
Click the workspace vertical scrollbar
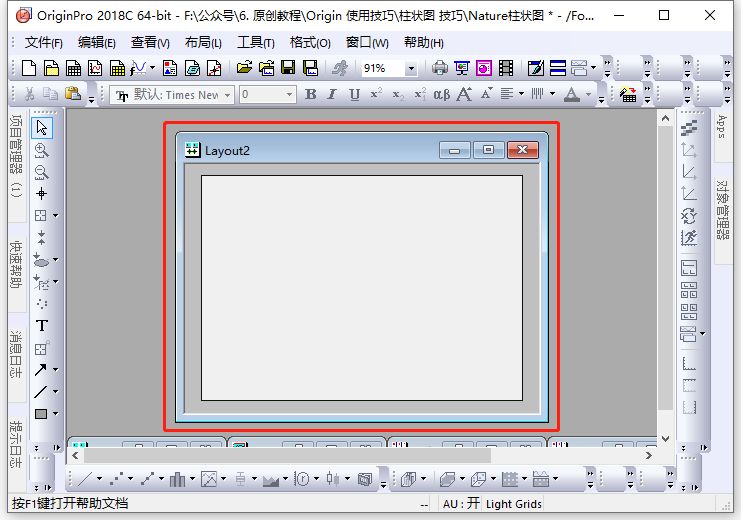(665, 279)
